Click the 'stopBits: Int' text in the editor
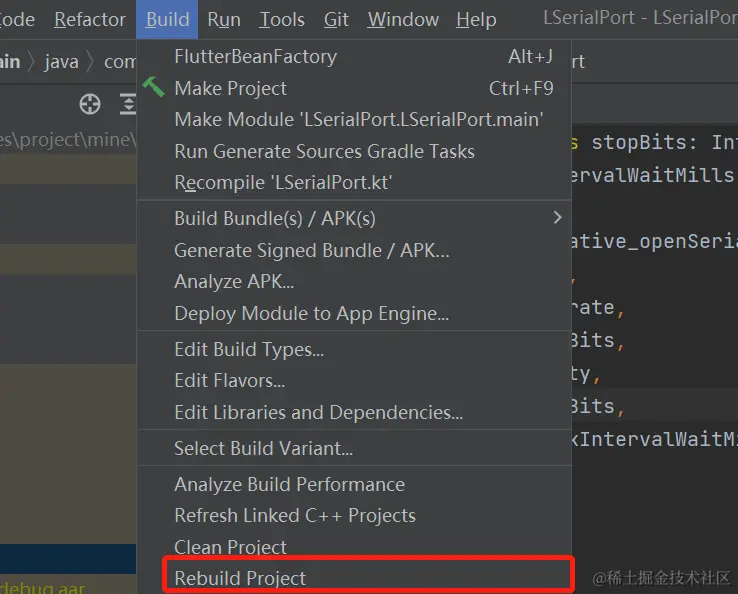Screen dimensions: 738x594 pos(664,142)
